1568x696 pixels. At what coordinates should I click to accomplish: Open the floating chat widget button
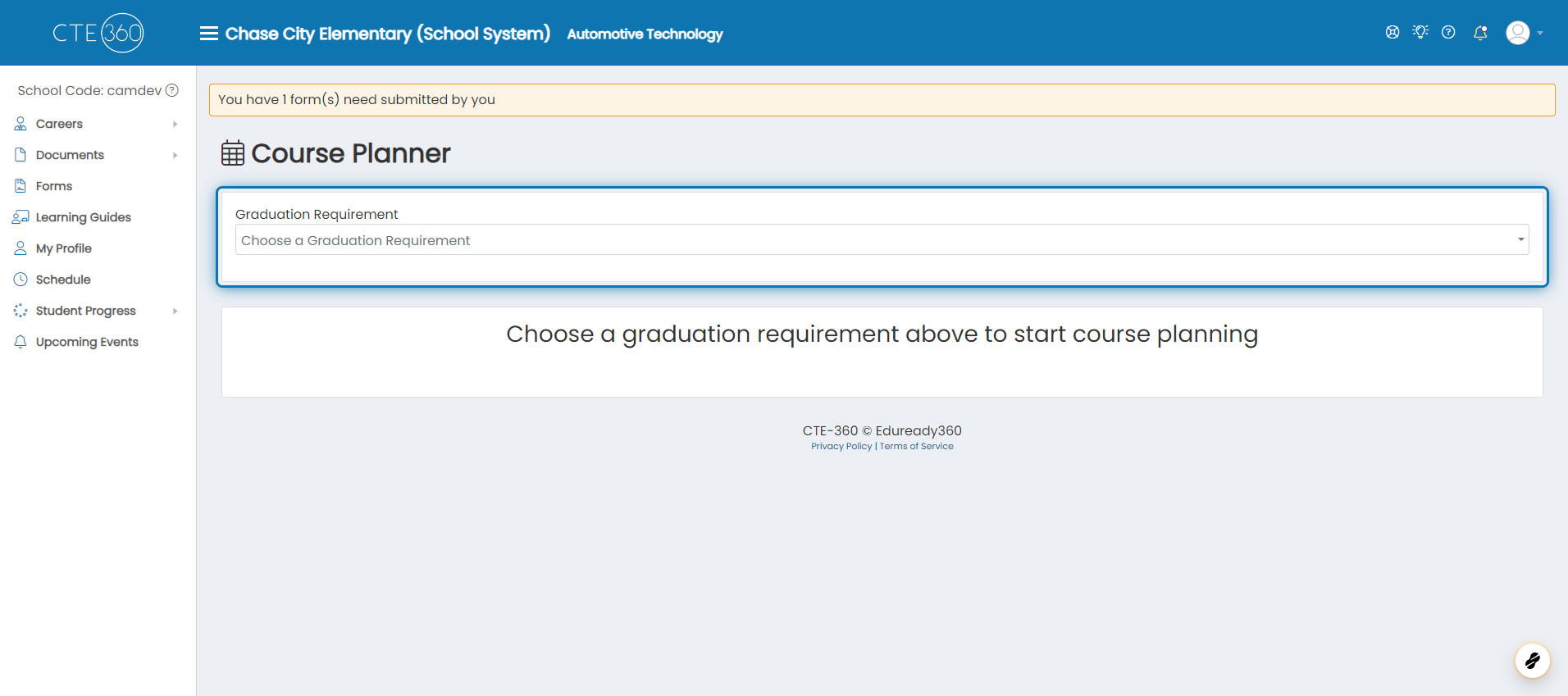click(1532, 660)
